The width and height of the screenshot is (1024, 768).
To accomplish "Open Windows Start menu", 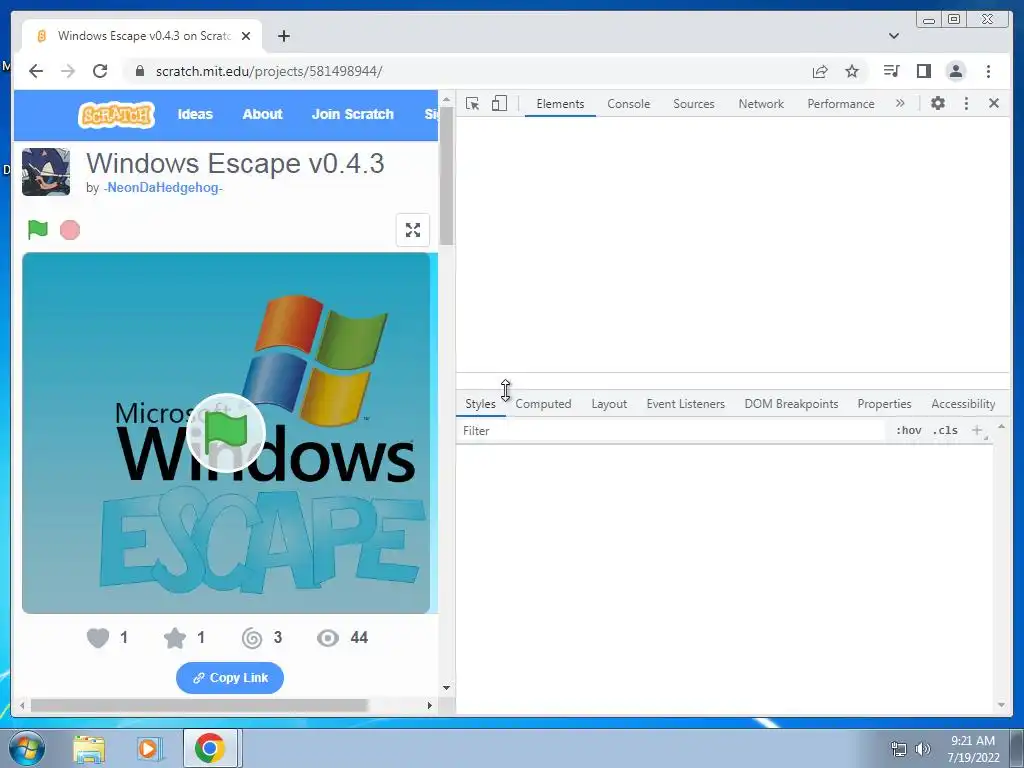I will point(27,748).
